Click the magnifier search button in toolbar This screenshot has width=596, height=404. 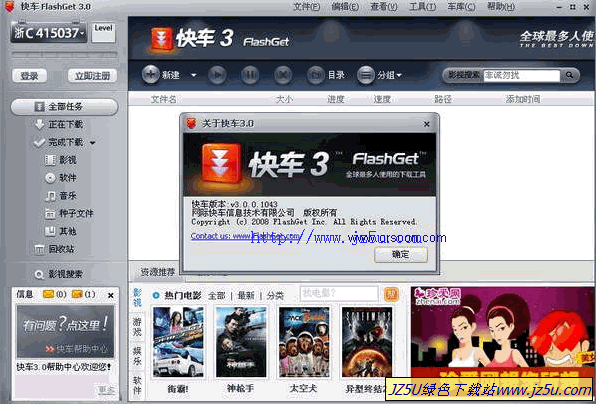coord(569,75)
